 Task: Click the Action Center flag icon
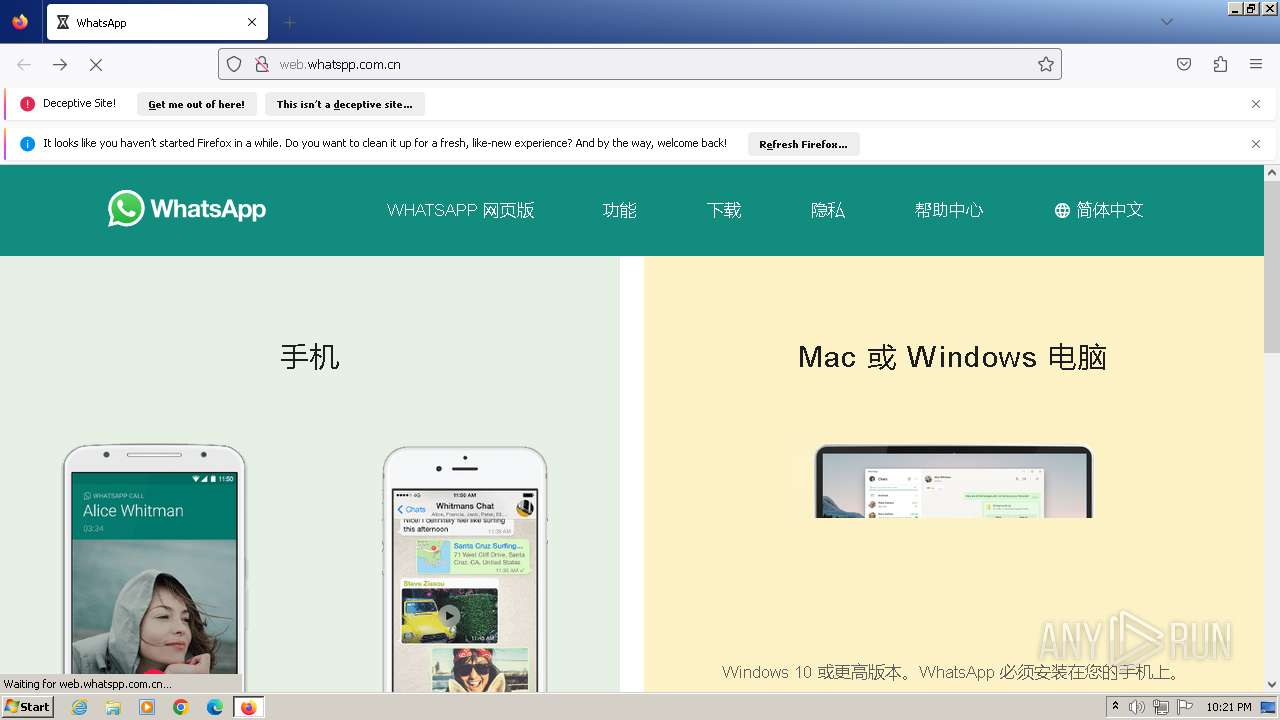coord(1185,707)
